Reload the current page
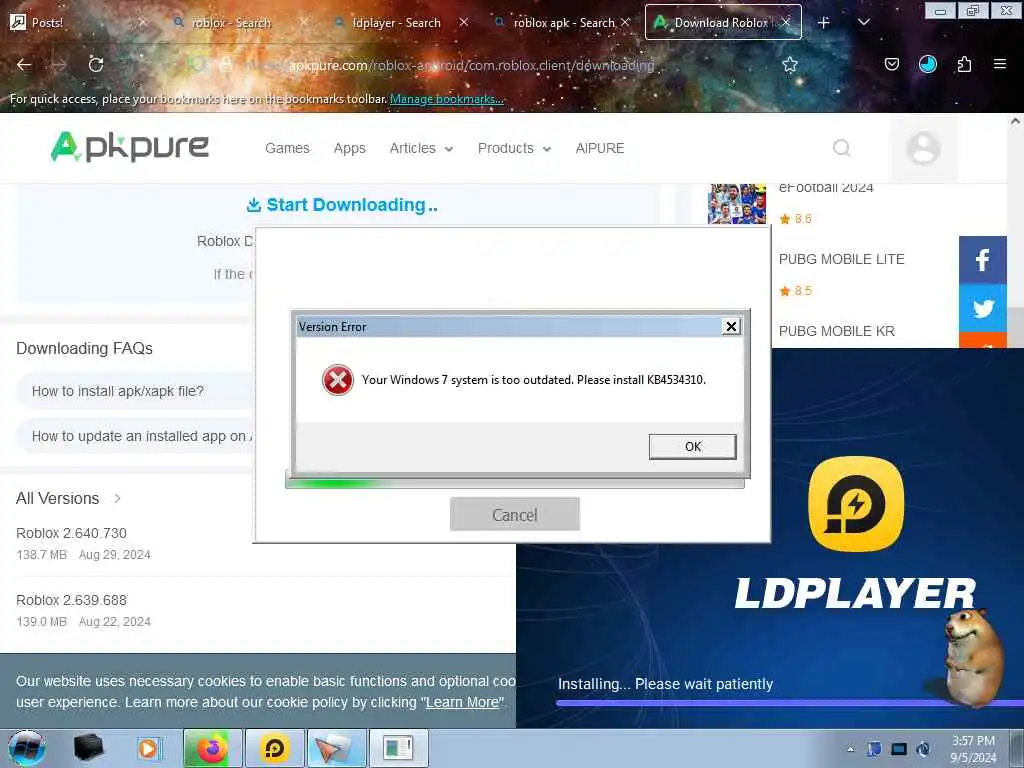Screen dimensions: 1024x768 coord(96,64)
